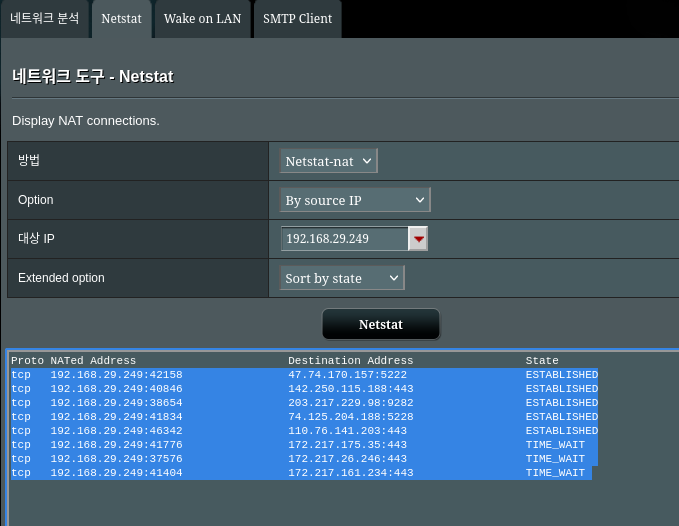Click the Display NAT connections description
The height and width of the screenshot is (526, 679).
point(86,121)
